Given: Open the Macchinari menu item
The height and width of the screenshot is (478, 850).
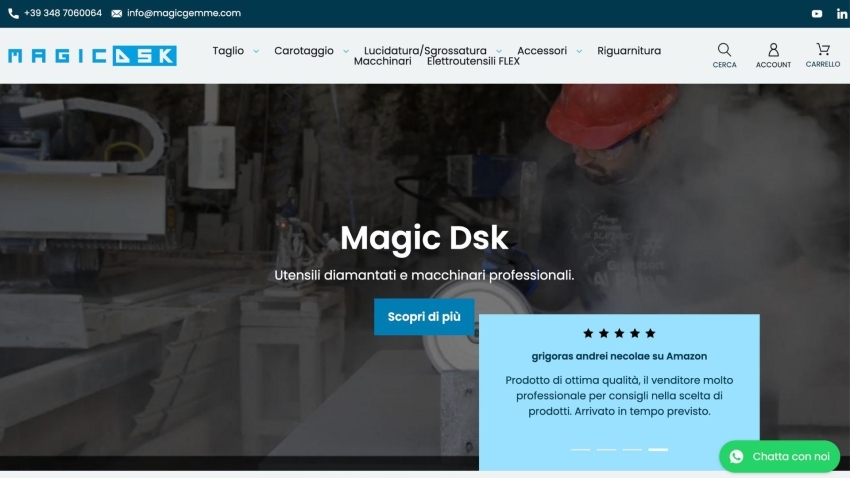Looking at the screenshot, I should click(382, 62).
